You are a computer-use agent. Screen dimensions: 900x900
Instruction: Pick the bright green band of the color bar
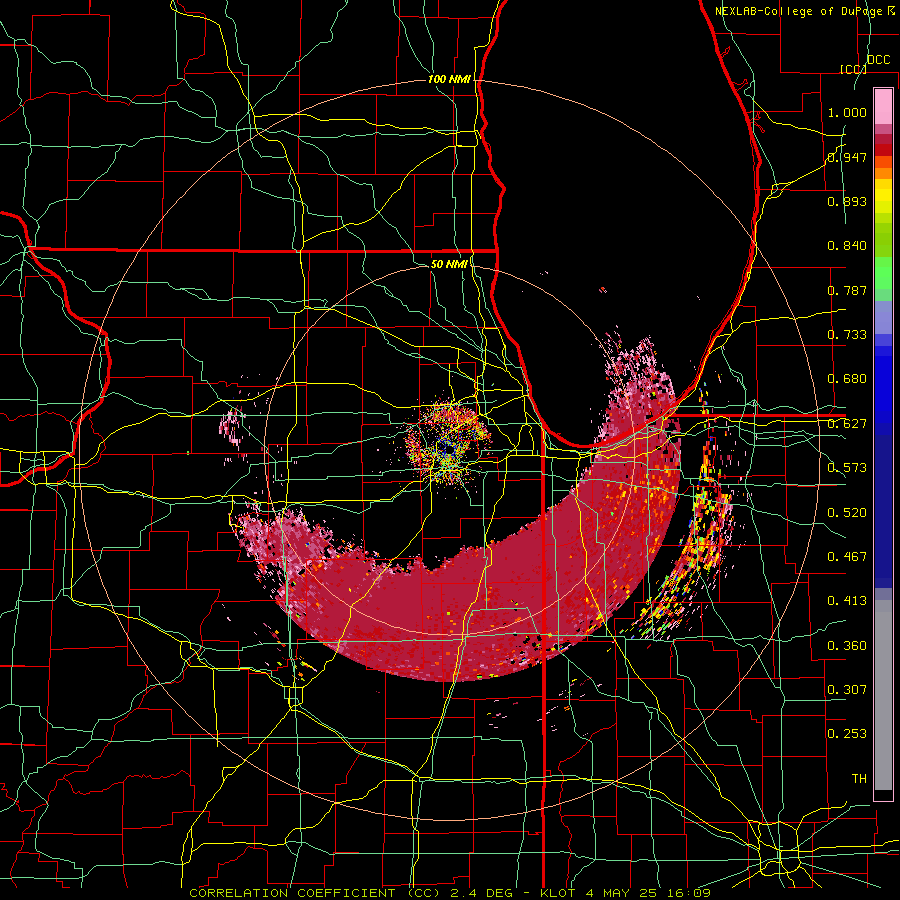883,271
